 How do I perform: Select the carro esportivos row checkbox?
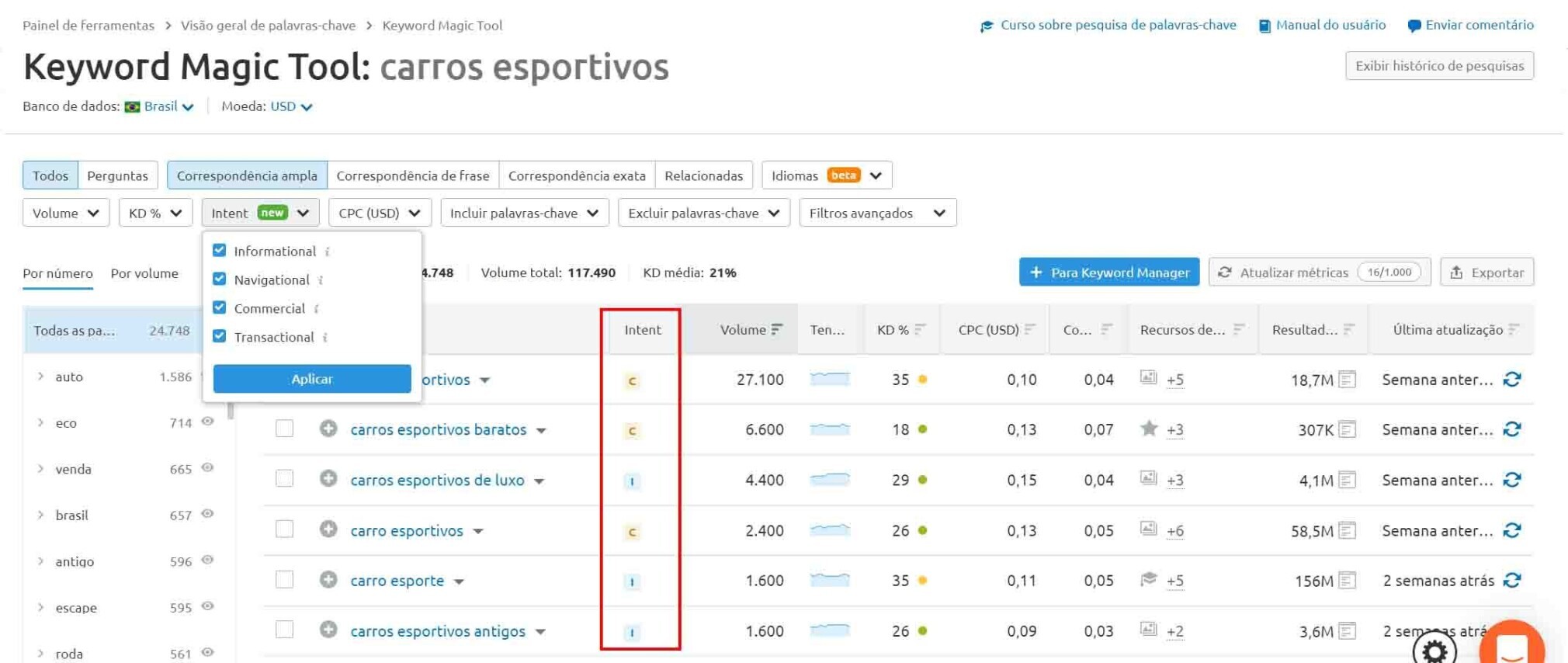[285, 529]
